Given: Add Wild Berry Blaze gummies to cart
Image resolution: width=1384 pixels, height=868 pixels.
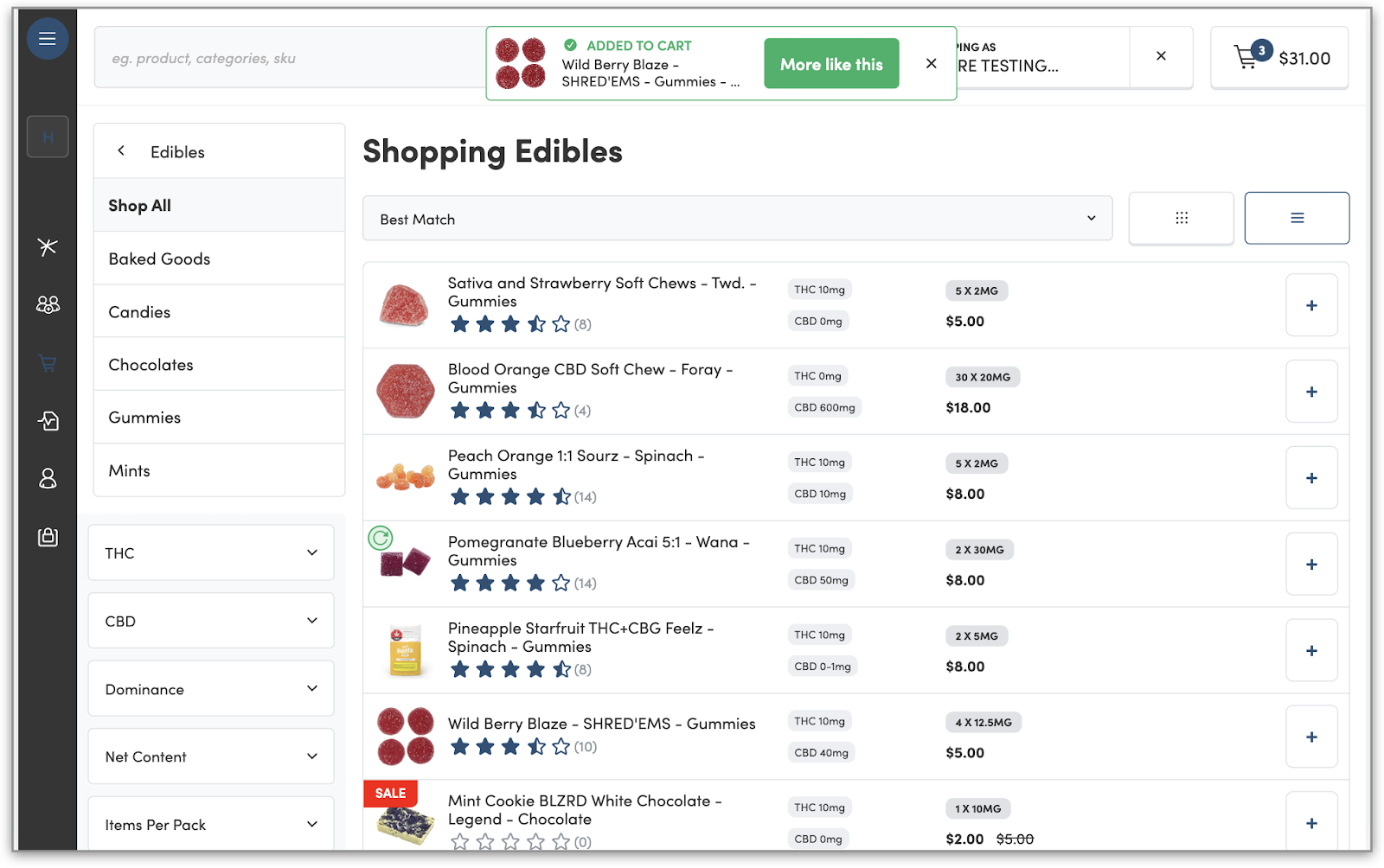Looking at the screenshot, I should (x=1310, y=737).
